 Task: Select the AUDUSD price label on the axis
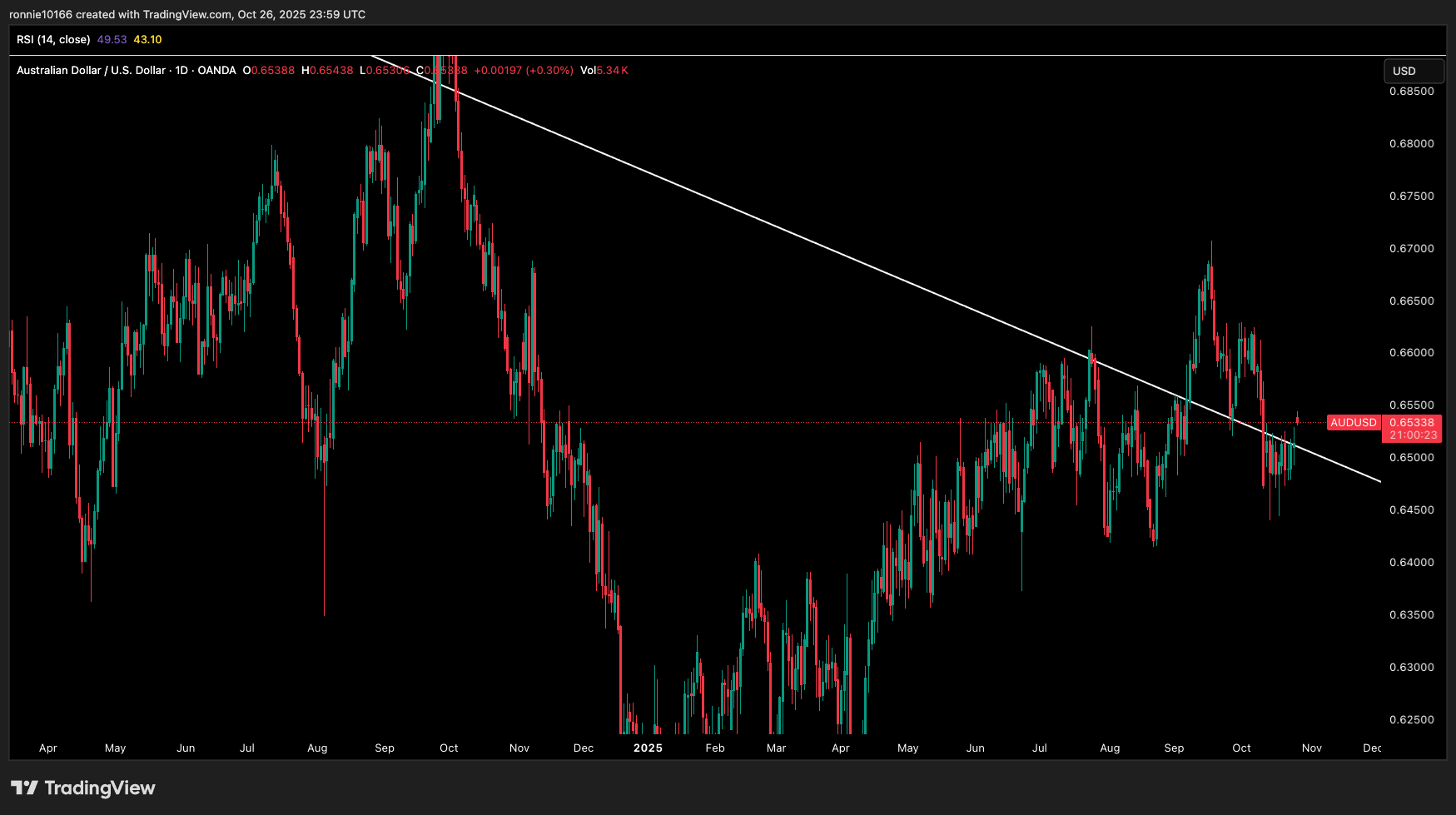pyautogui.click(x=1354, y=422)
